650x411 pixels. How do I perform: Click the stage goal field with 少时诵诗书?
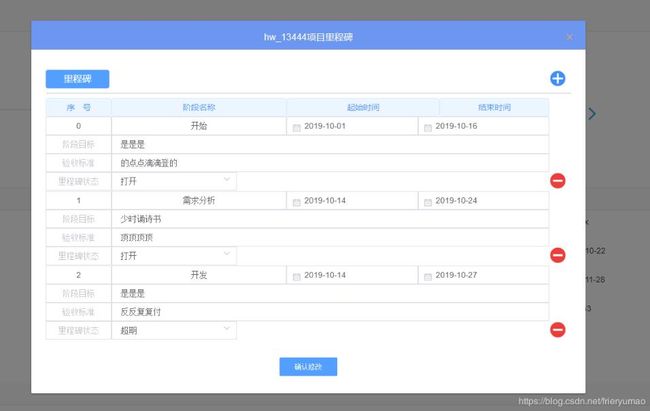330,219
